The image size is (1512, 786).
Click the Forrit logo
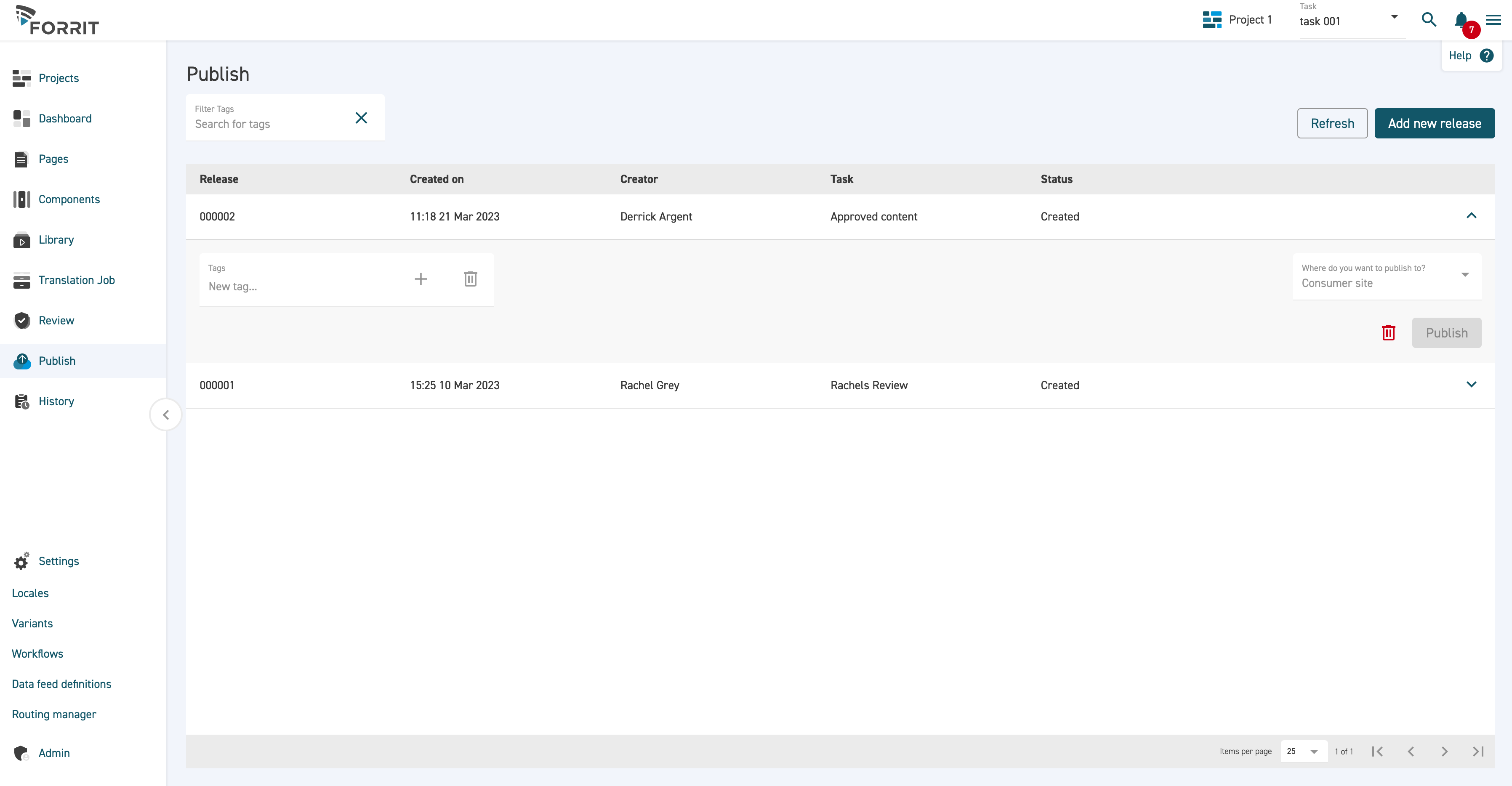click(x=57, y=21)
